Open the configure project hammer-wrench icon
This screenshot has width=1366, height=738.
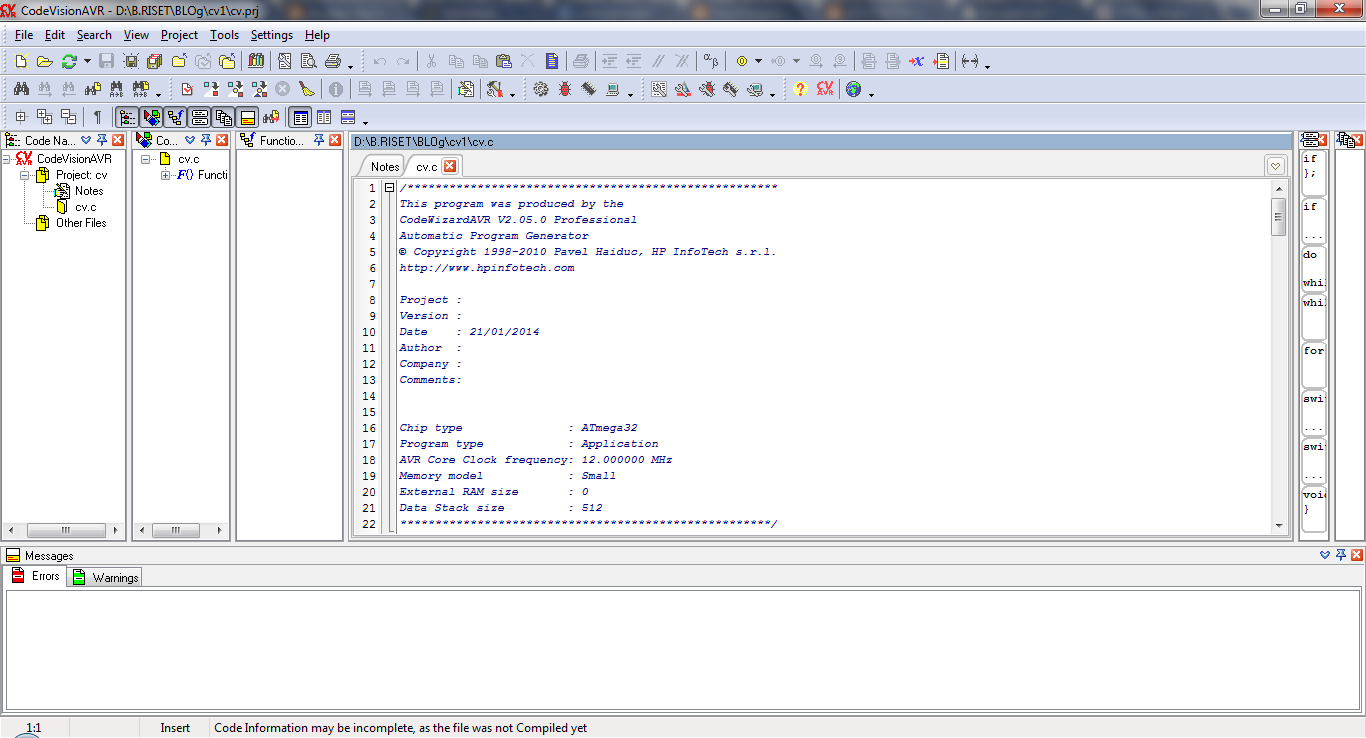click(494, 89)
